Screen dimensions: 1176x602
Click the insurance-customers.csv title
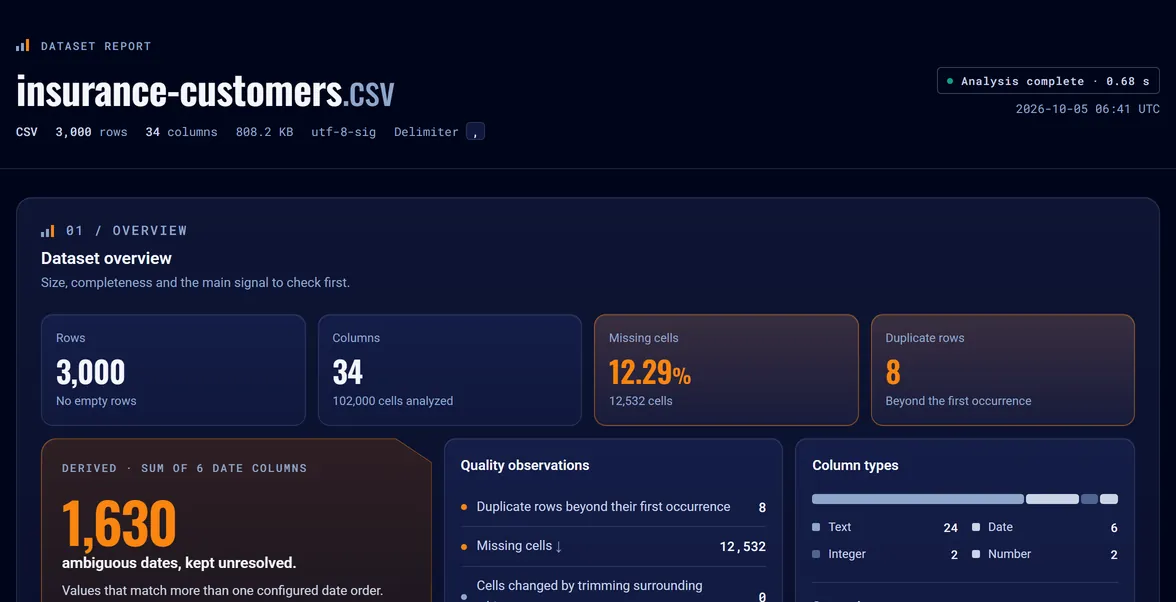(205, 92)
